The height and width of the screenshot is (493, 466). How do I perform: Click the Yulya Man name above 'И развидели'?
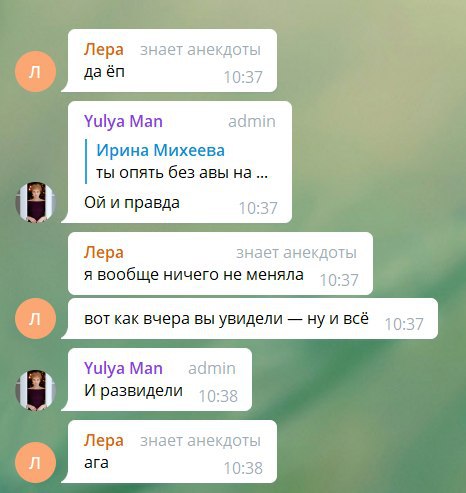coord(123,368)
